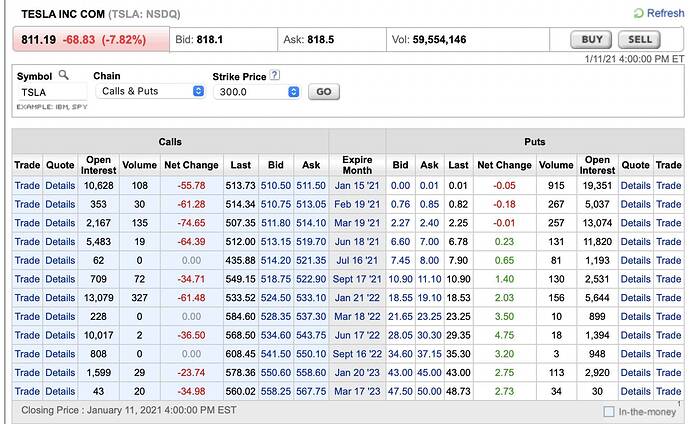
Task: Click the Jan 21 '22 expire month link
Action: tap(357, 298)
